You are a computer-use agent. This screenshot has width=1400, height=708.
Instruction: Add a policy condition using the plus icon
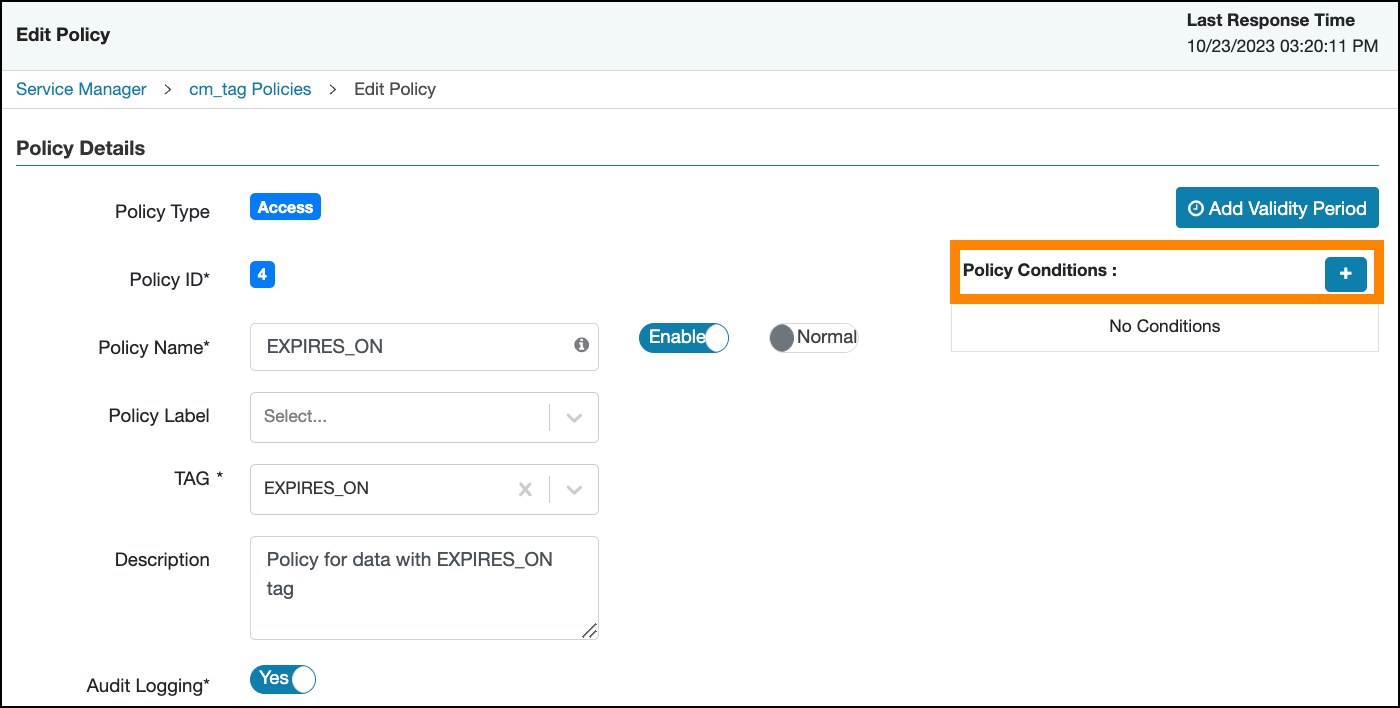coord(1346,274)
